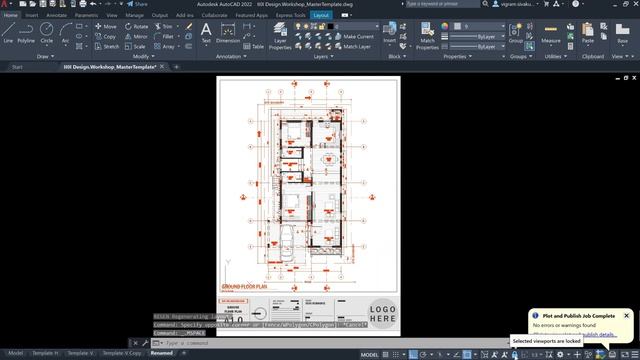Toggle polar tracking in status bar
Viewport: 640px width, 360px height.
pyautogui.click(x=423, y=355)
